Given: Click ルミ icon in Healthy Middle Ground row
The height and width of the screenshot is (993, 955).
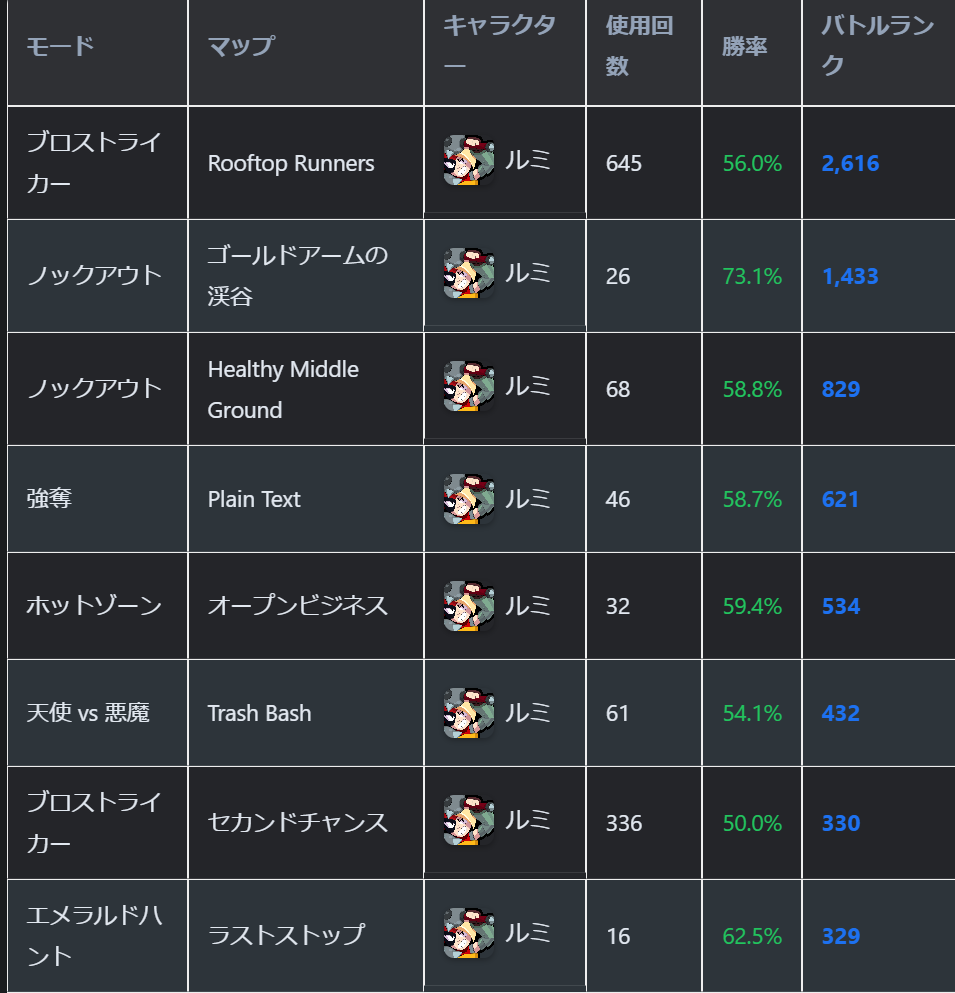Looking at the screenshot, I should [x=469, y=386].
